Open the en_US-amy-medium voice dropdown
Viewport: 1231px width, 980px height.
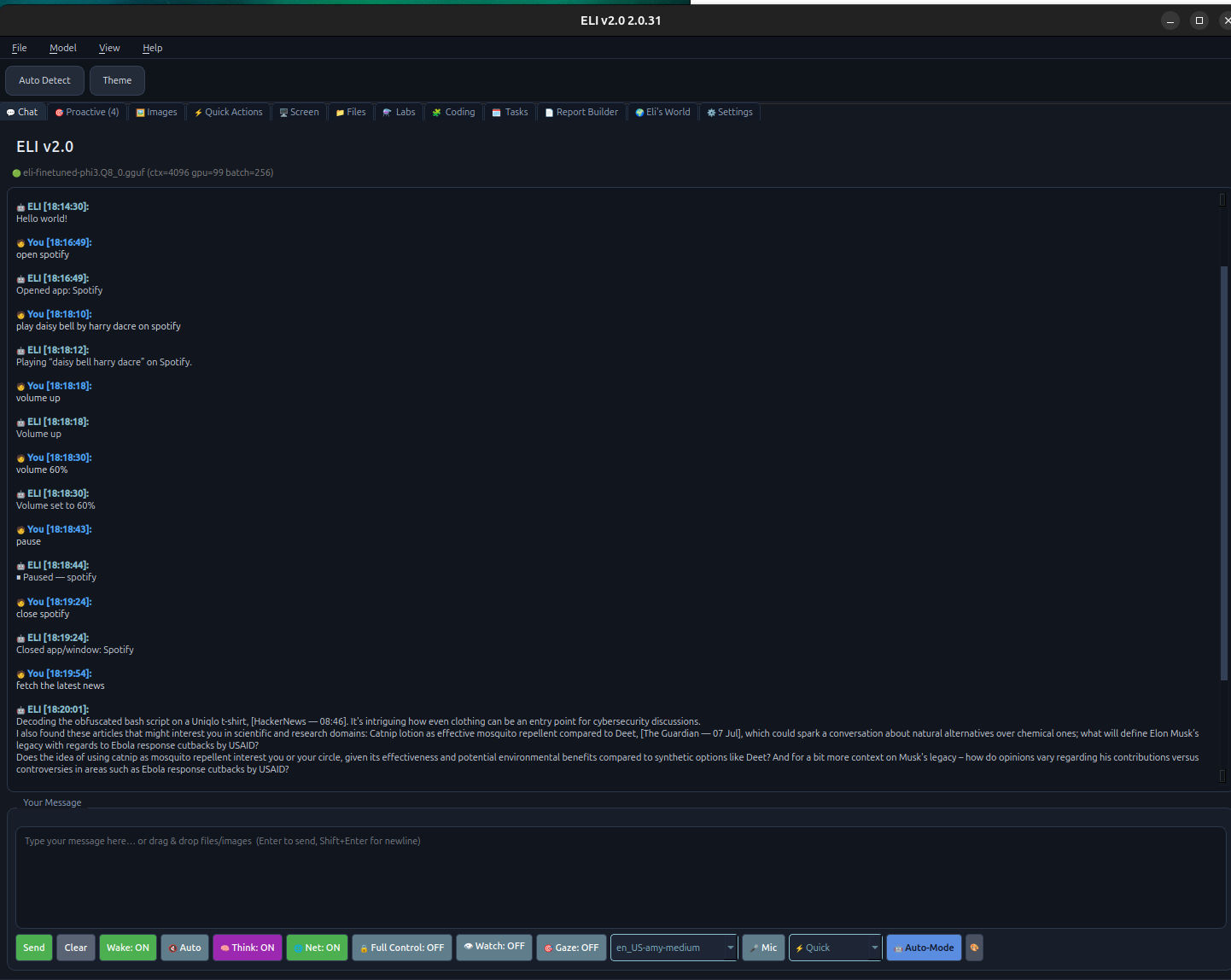click(674, 948)
